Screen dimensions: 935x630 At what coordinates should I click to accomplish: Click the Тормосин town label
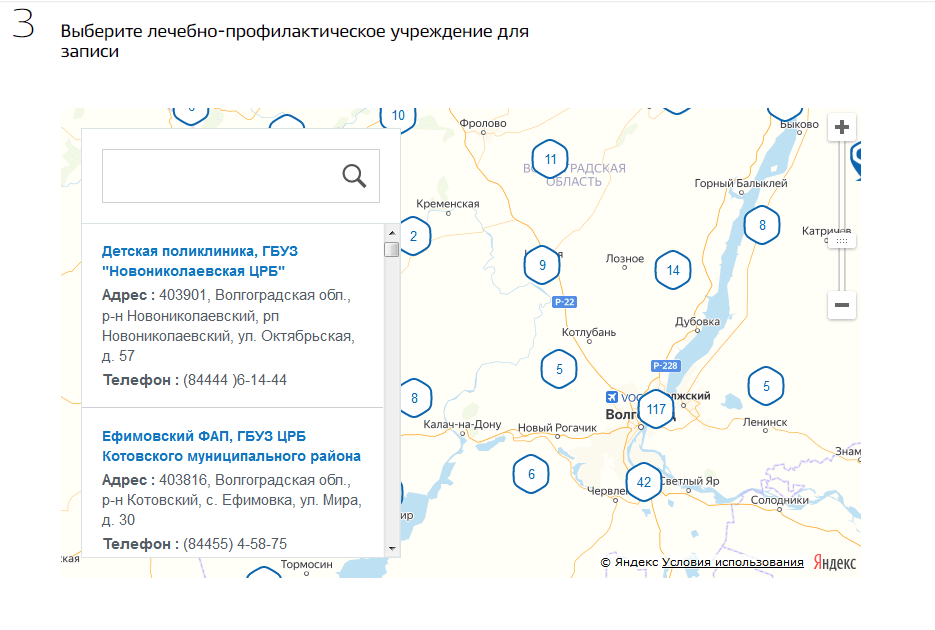(x=306, y=564)
